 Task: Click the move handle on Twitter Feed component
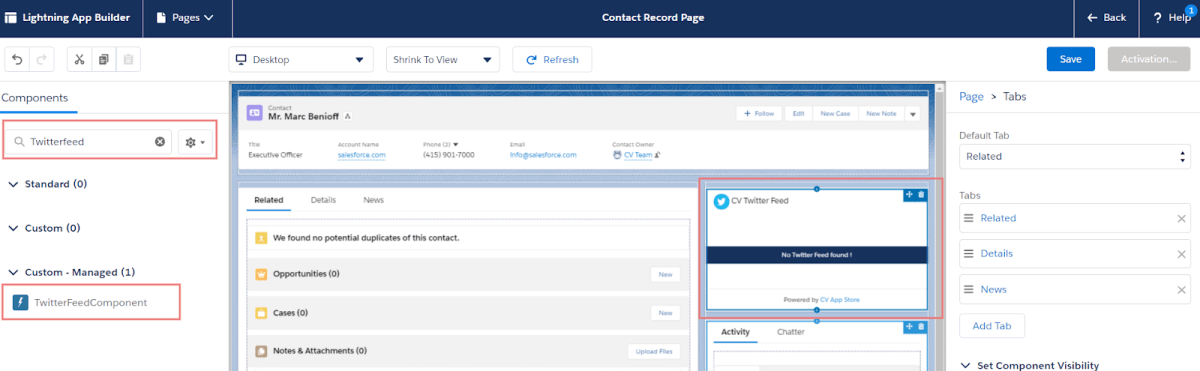[909, 195]
